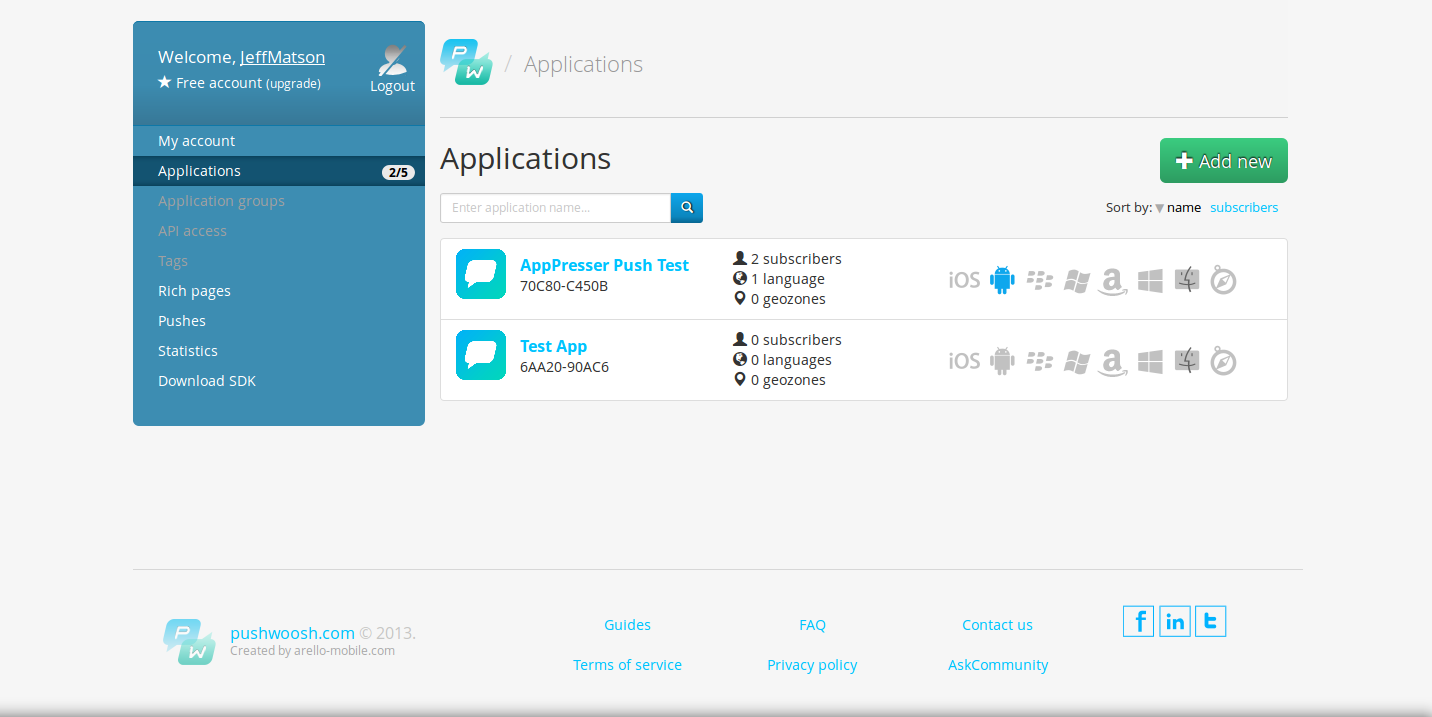Click the iOS icon for AppPresser Push Test
The width and height of the screenshot is (1432, 717).
[x=964, y=280]
